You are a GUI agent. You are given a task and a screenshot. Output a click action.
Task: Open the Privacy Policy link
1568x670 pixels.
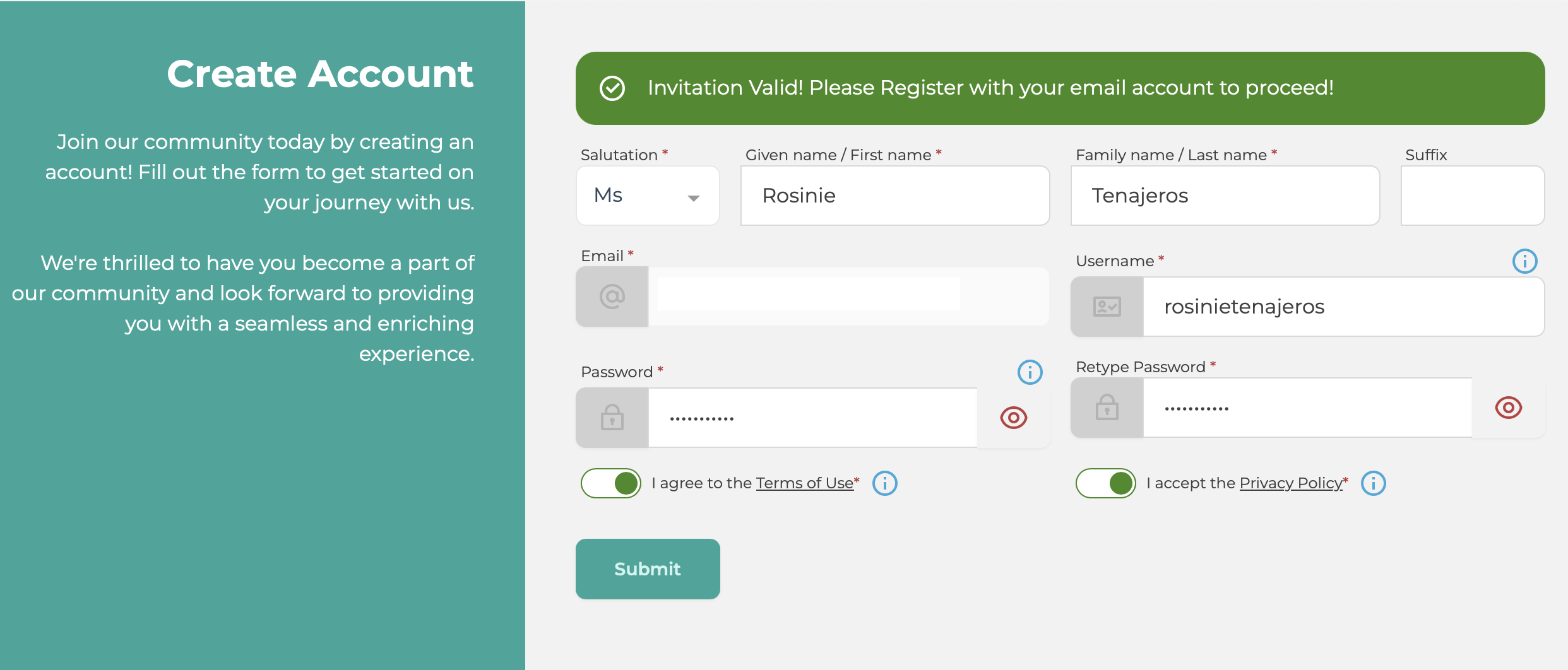click(1291, 483)
